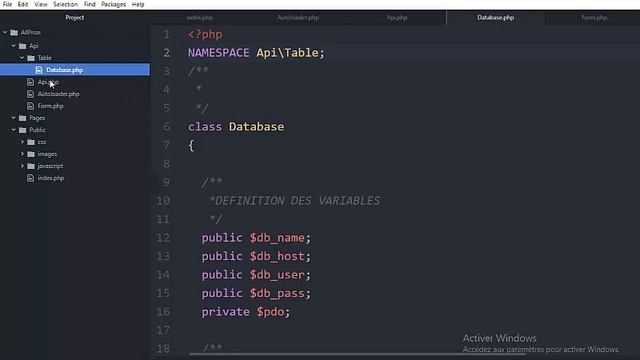
Task: Expand the css folder chevron
Action: (22, 142)
